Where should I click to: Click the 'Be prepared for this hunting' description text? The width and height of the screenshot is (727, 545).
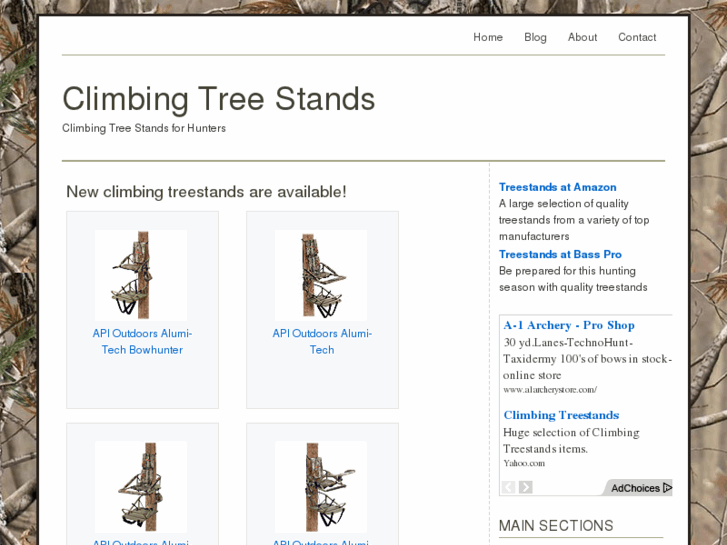[x=567, y=271]
